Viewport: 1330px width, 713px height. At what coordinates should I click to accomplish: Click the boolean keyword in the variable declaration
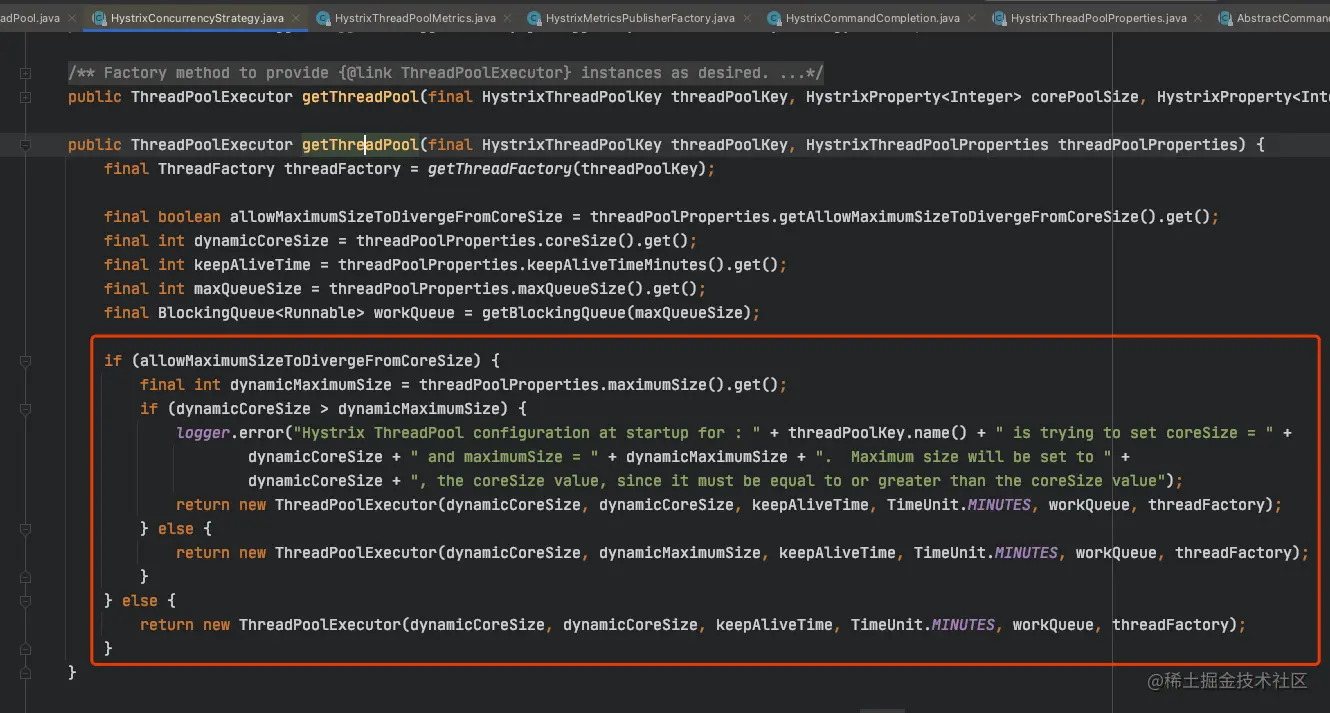tap(189, 217)
